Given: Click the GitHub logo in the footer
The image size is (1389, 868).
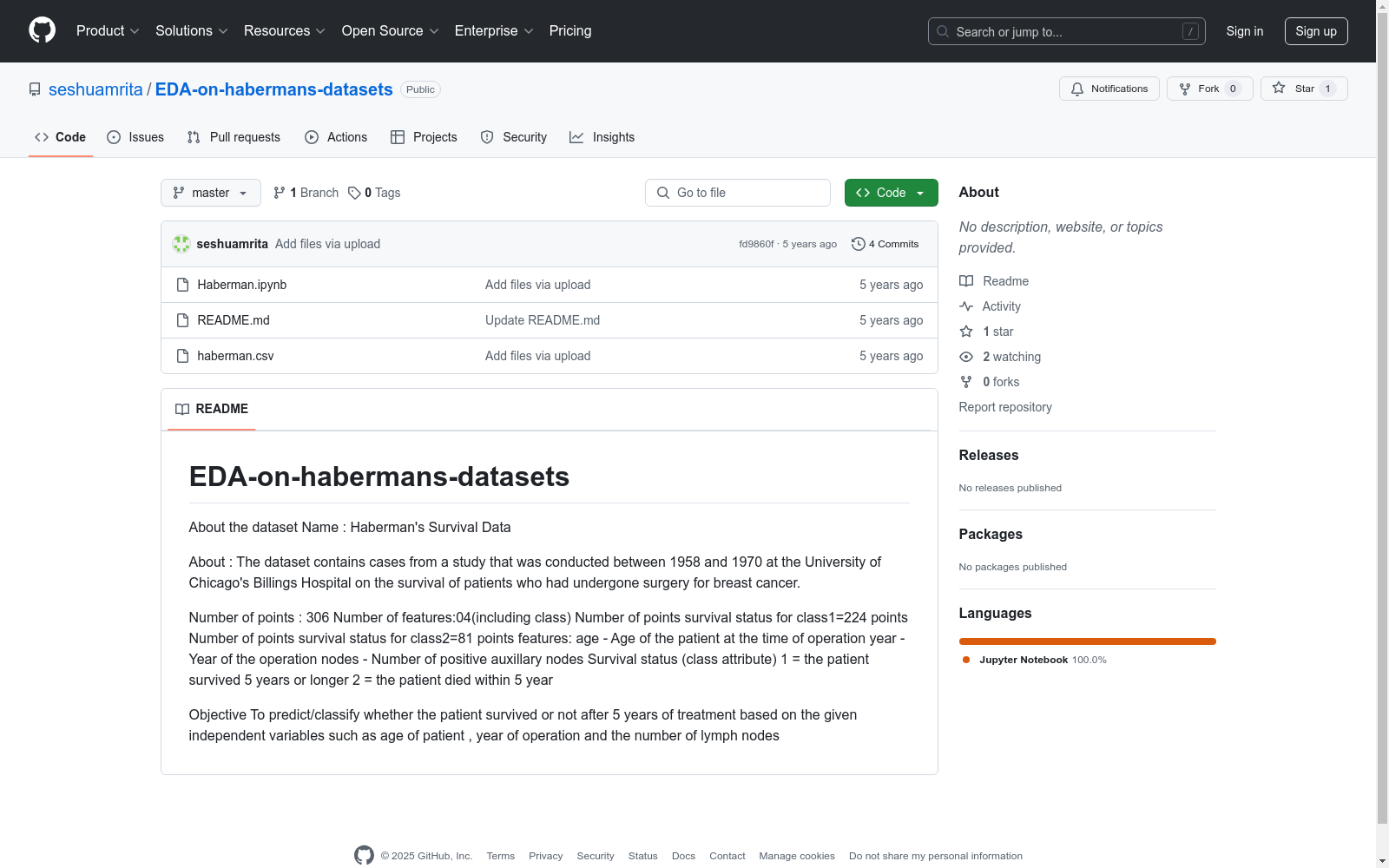Looking at the screenshot, I should tap(364, 855).
